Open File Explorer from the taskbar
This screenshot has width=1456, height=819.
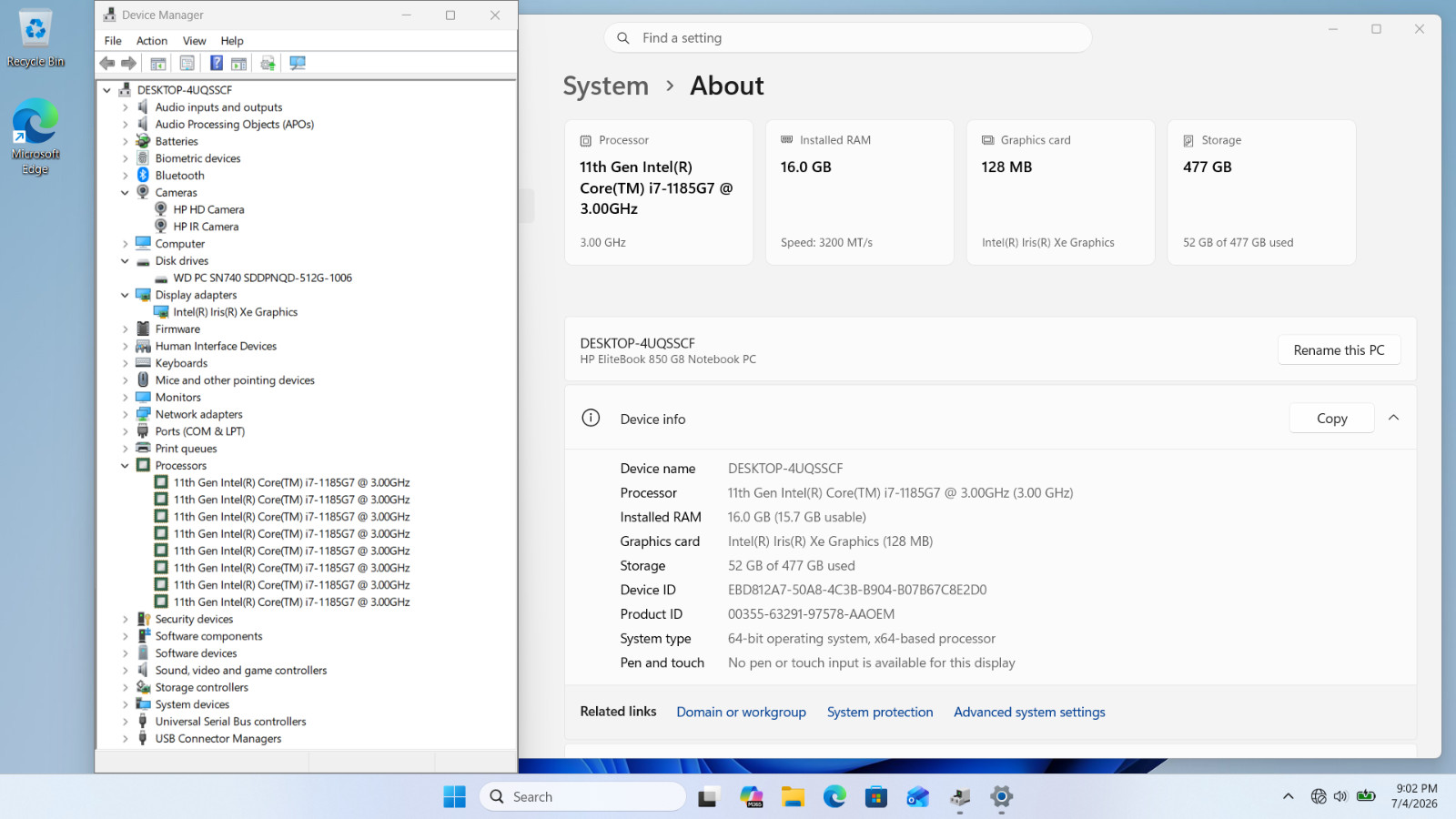coord(793,797)
